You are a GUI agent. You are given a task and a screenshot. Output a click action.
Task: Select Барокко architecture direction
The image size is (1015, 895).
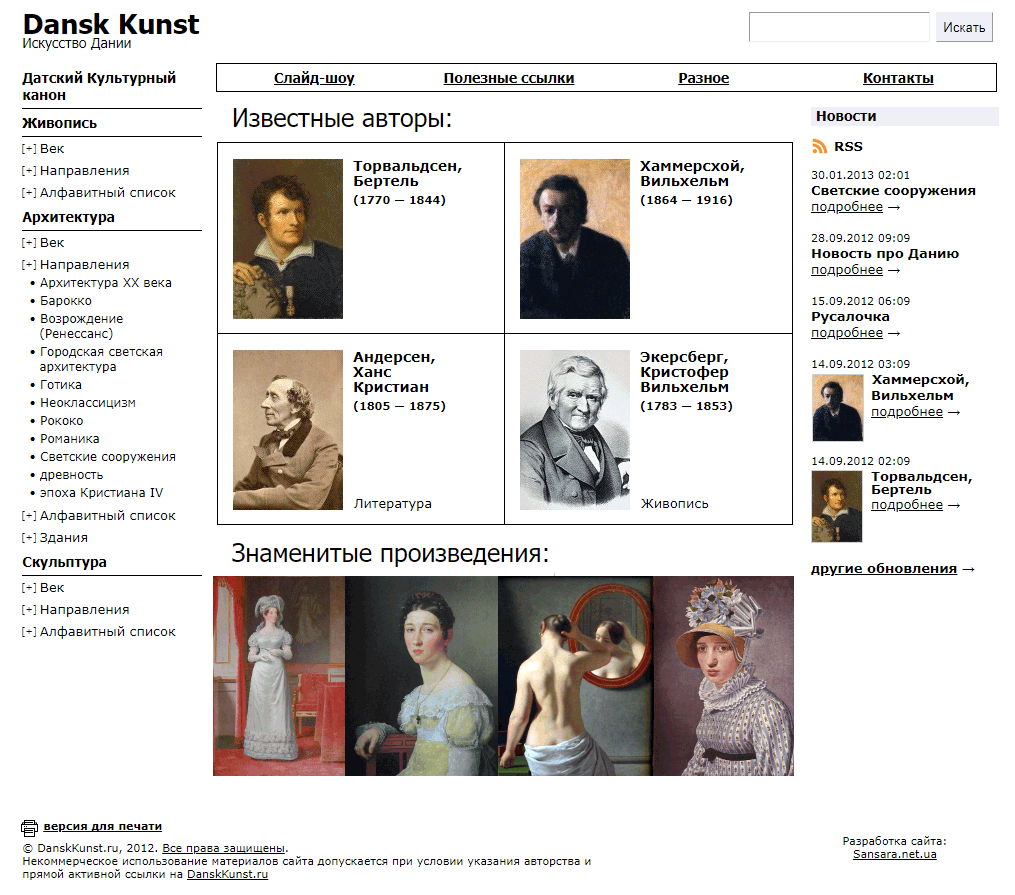pyautogui.click(x=66, y=301)
